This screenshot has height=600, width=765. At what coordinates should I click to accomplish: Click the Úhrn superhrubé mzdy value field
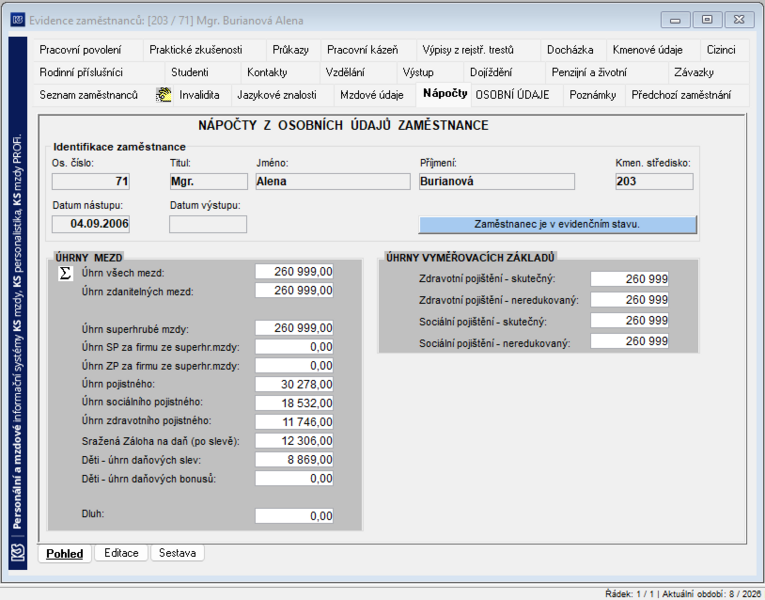click(x=294, y=328)
